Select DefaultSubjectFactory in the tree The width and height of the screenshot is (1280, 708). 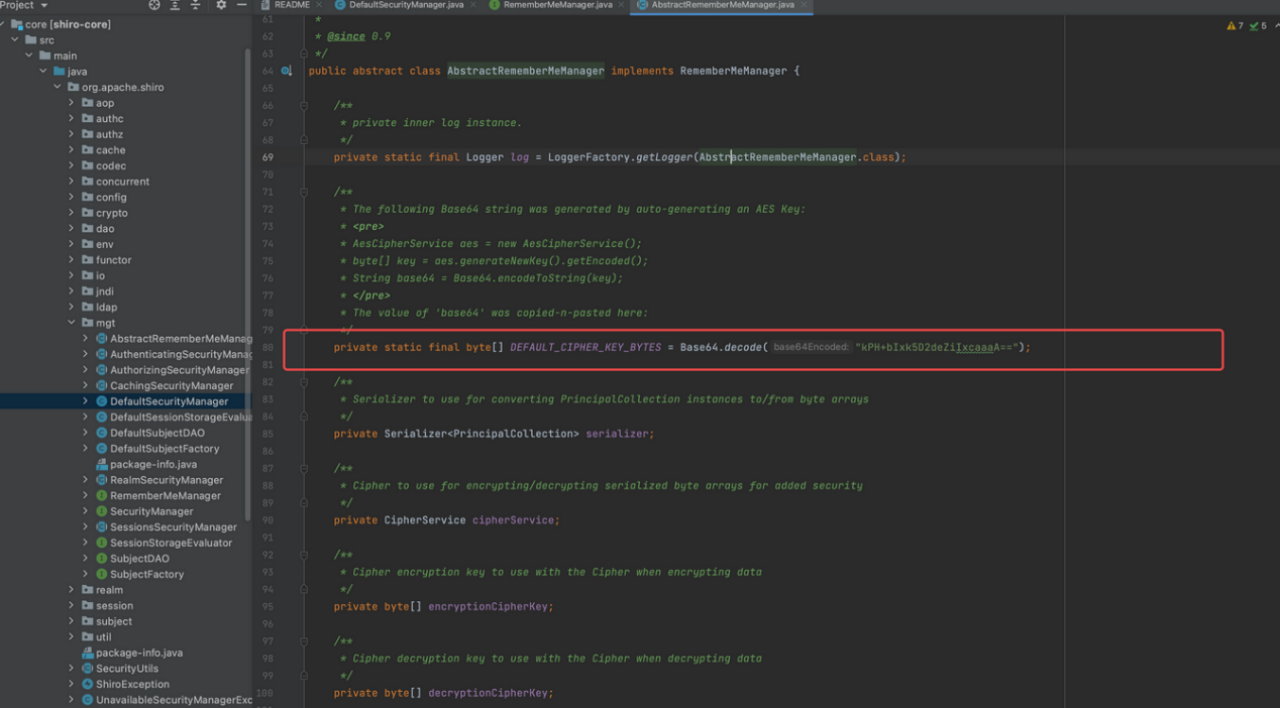pyautogui.click(x=164, y=449)
